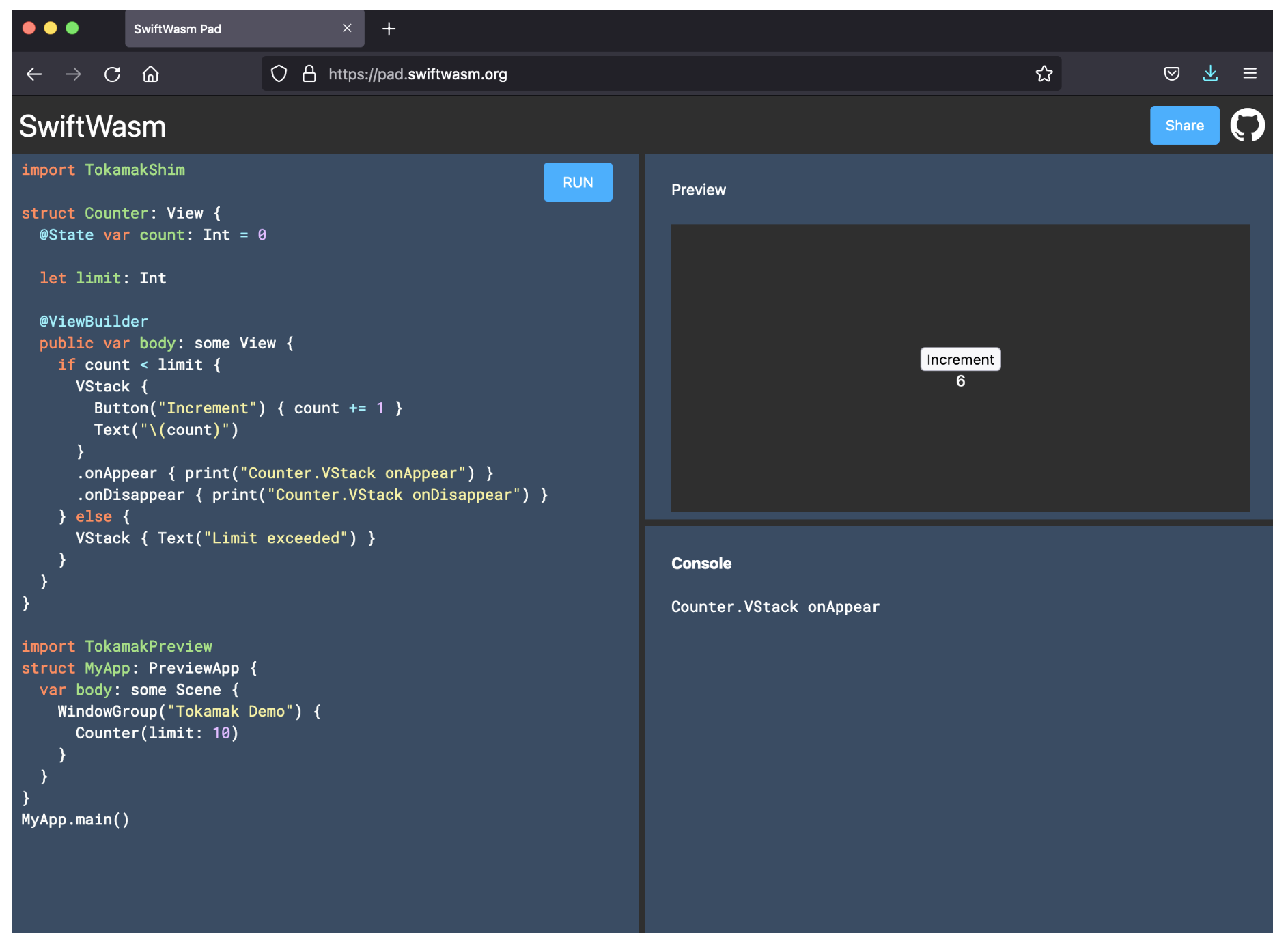Click the Button("Increment") code line
This screenshot has width=1288, height=944.
click(x=249, y=408)
